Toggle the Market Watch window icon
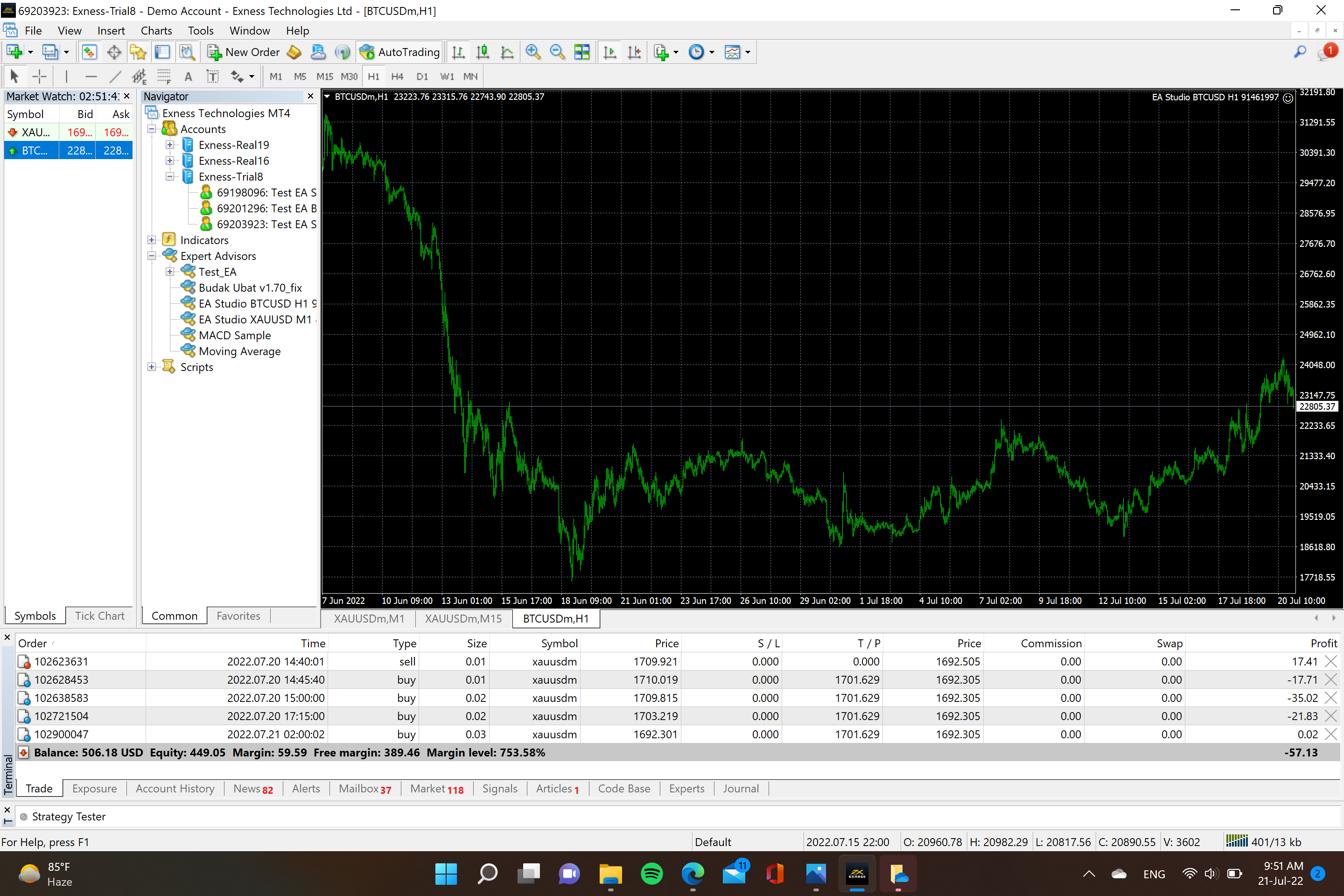This screenshot has width=1344, height=896. coord(89,52)
